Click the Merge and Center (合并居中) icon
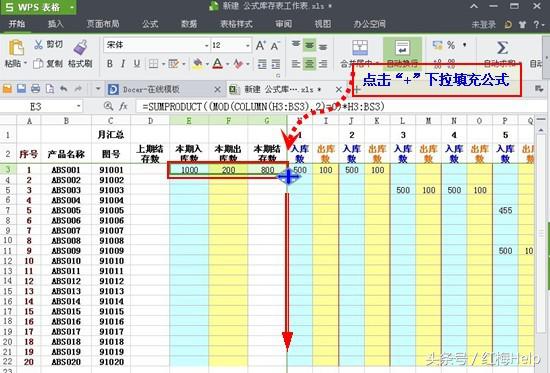The width and height of the screenshot is (550, 373). [360, 47]
